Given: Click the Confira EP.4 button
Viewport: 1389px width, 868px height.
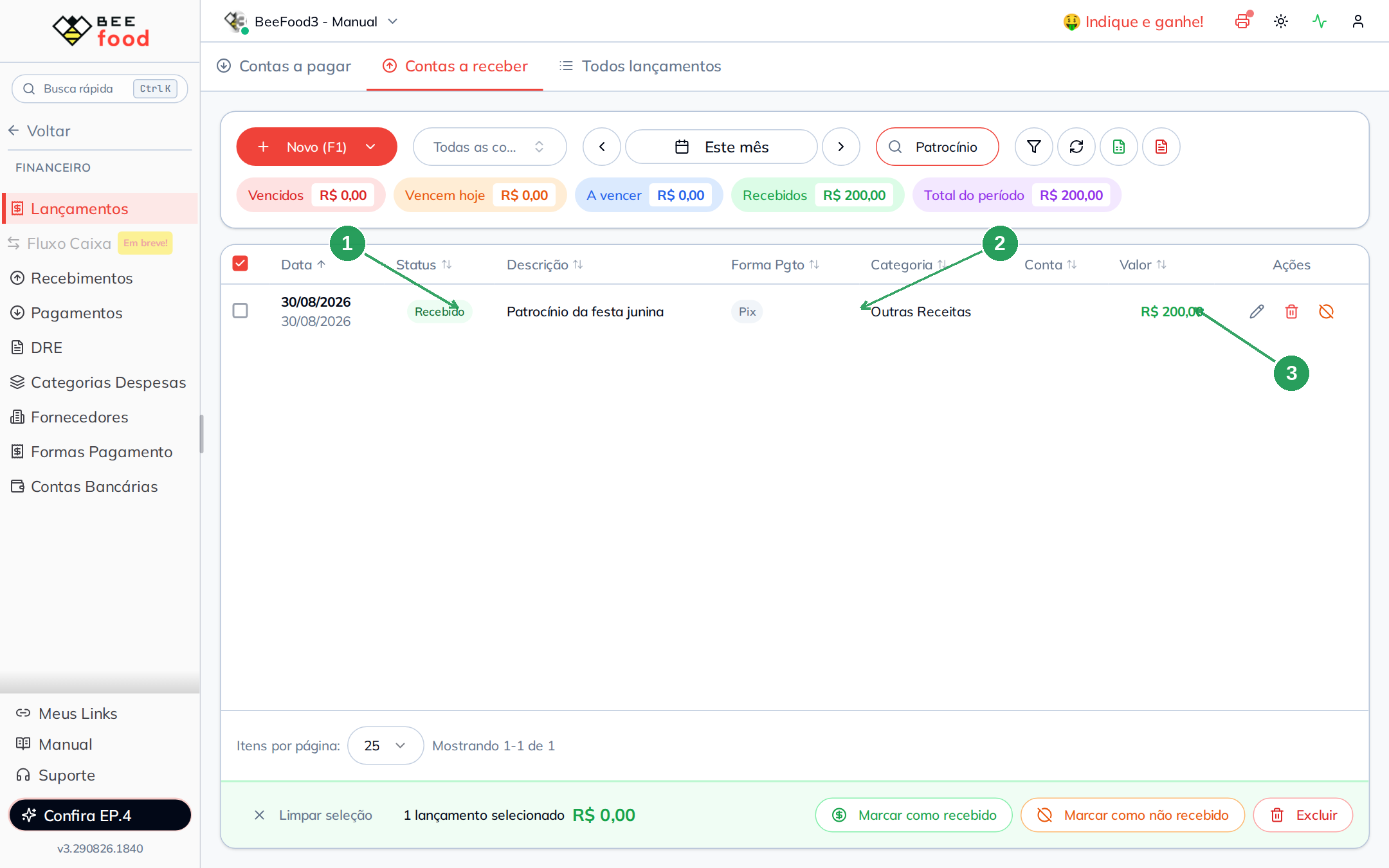Looking at the screenshot, I should click(100, 815).
